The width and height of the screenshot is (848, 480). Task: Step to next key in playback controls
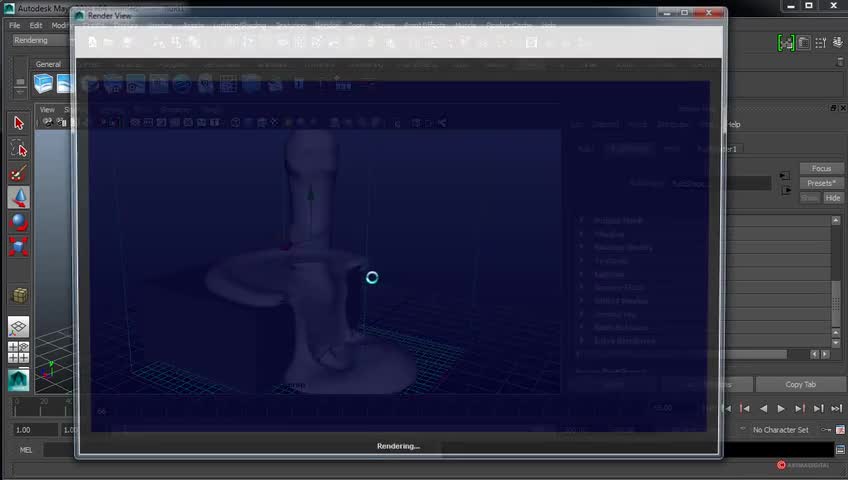[800, 409]
